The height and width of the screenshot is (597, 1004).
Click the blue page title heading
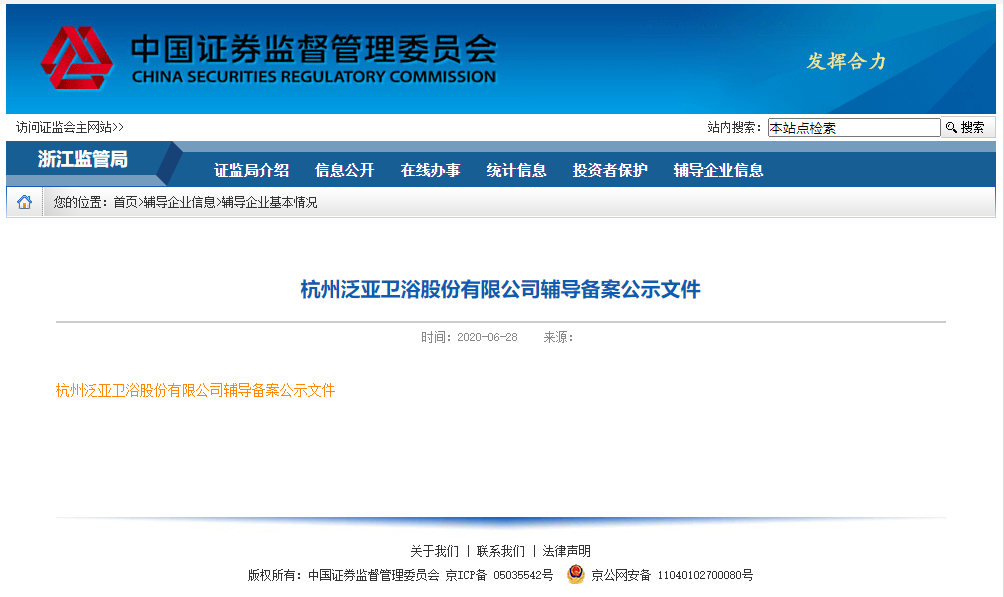tap(501, 290)
